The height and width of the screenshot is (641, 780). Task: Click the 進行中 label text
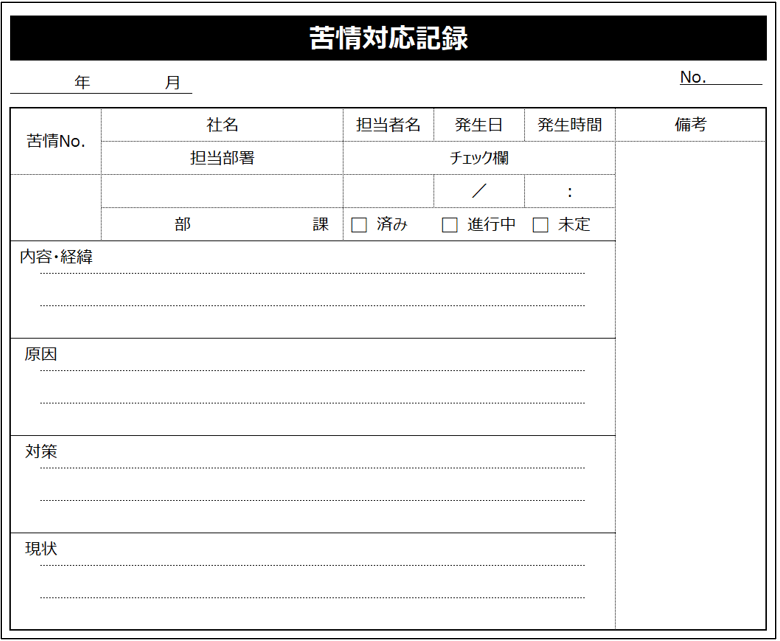[491, 225]
